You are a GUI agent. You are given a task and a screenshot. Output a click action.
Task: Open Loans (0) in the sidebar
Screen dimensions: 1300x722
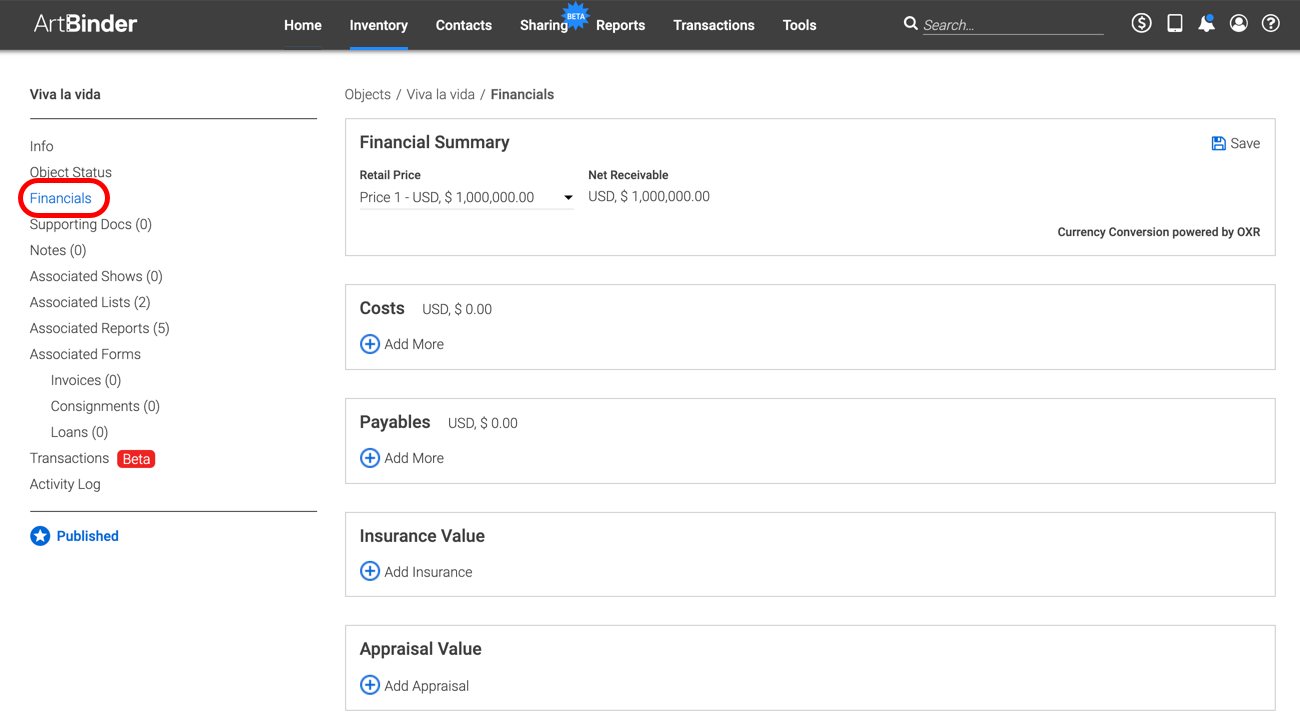point(79,432)
